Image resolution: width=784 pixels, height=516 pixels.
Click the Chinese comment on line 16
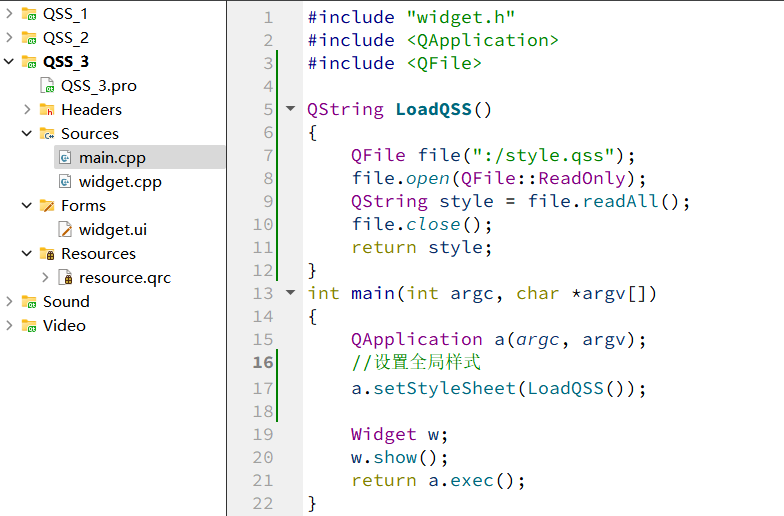[x=416, y=362]
